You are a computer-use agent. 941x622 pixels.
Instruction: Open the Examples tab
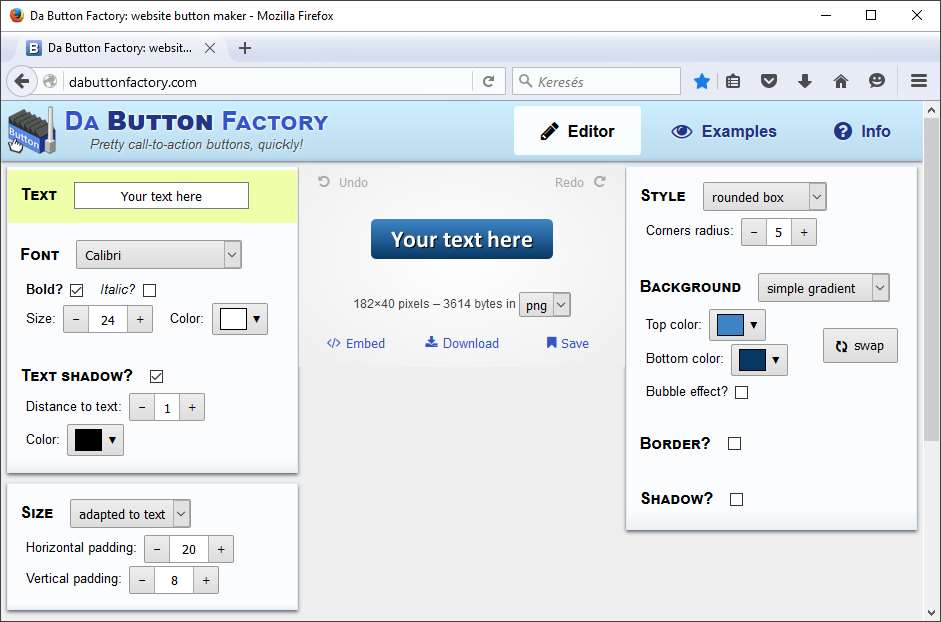724,131
